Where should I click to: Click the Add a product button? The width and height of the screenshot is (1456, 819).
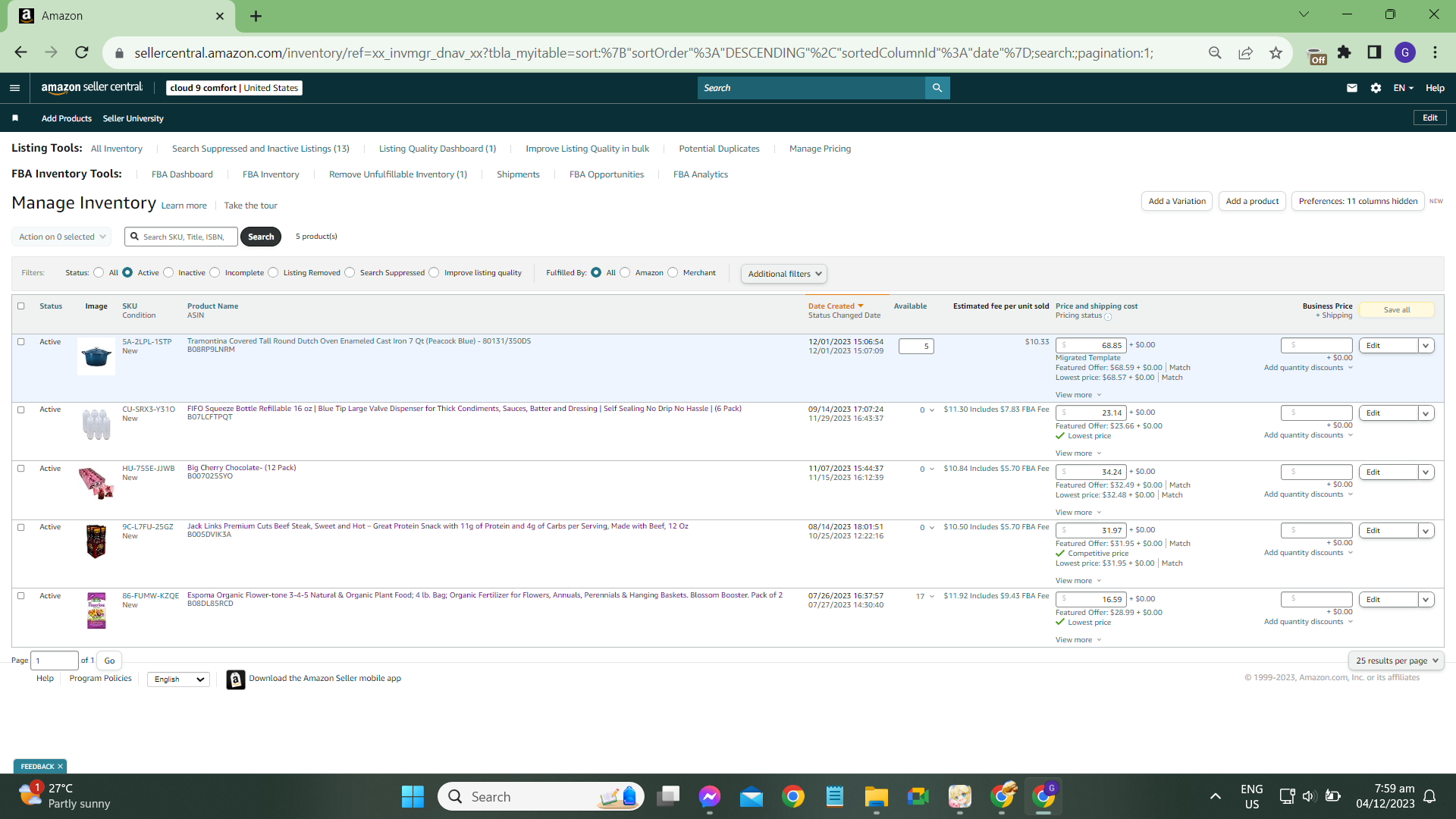click(1252, 201)
